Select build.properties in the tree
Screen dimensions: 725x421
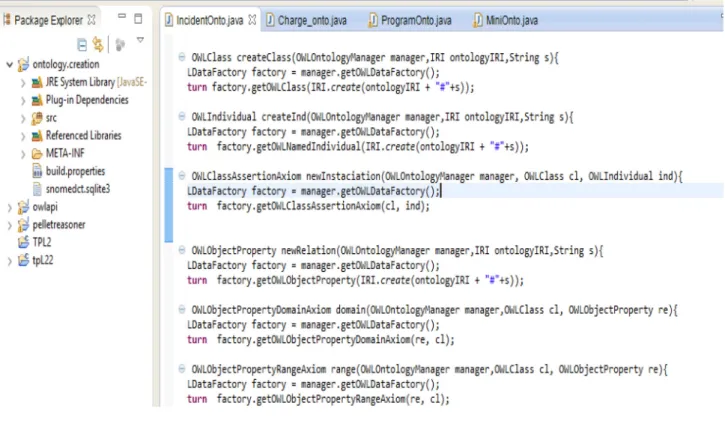click(75, 171)
